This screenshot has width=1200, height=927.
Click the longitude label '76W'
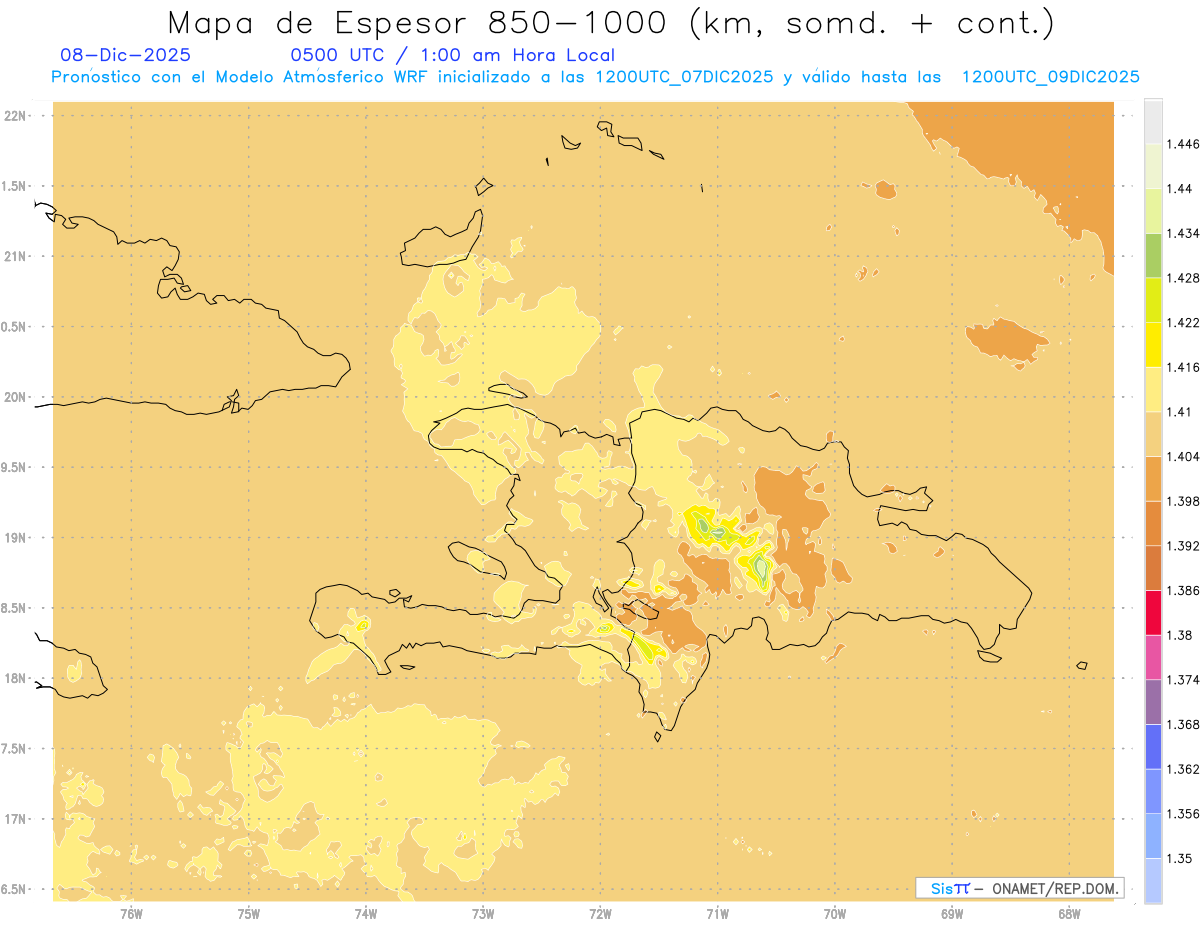tap(131, 913)
